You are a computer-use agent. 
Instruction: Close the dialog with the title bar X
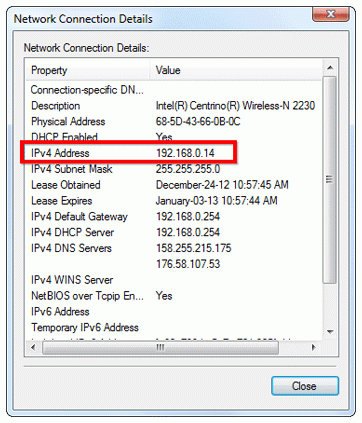(330, 14)
